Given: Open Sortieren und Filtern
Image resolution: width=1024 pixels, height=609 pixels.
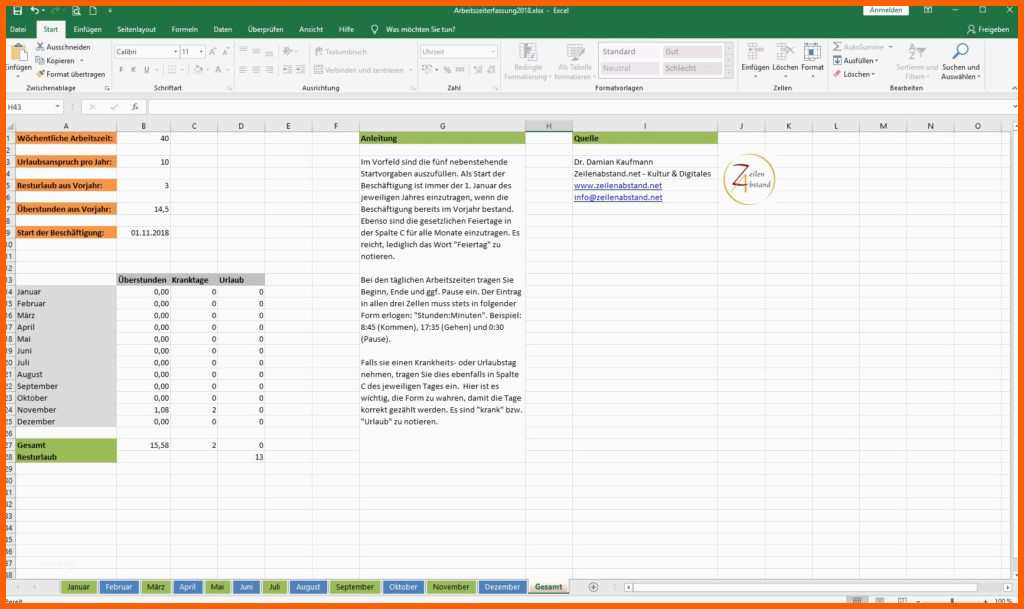Looking at the screenshot, I should coord(917,61).
